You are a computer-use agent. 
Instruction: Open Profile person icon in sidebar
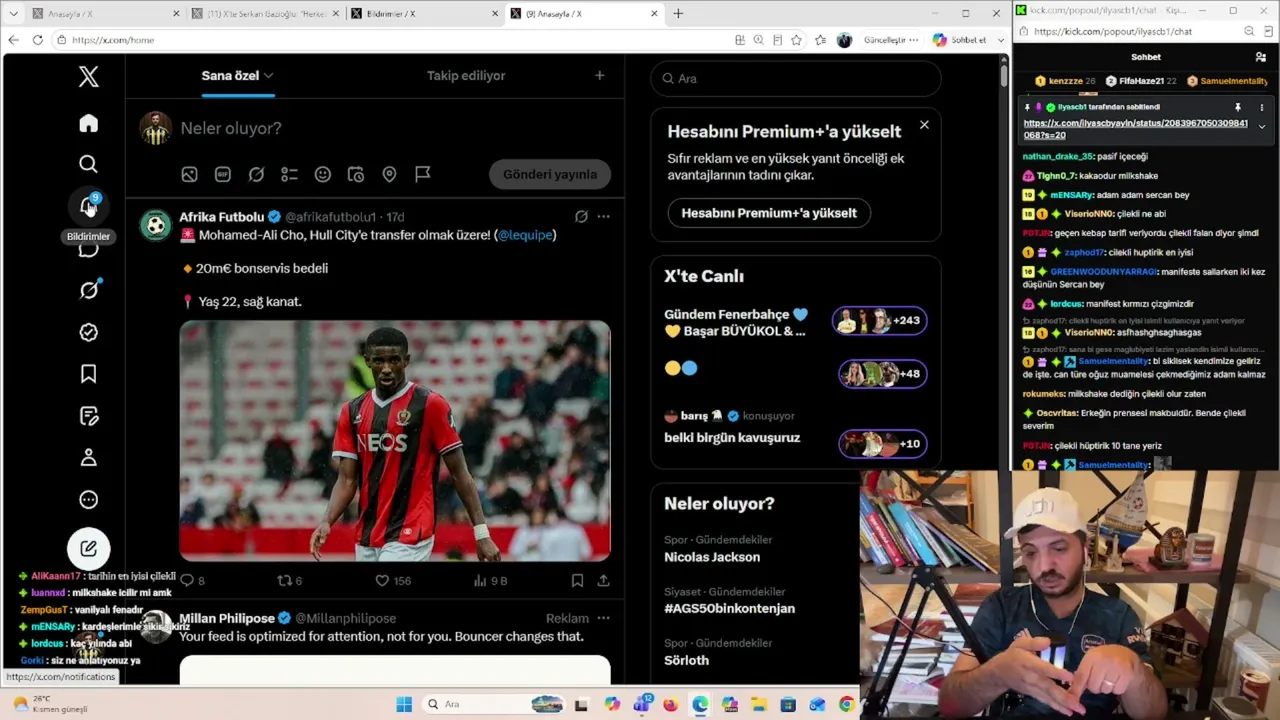coord(88,457)
